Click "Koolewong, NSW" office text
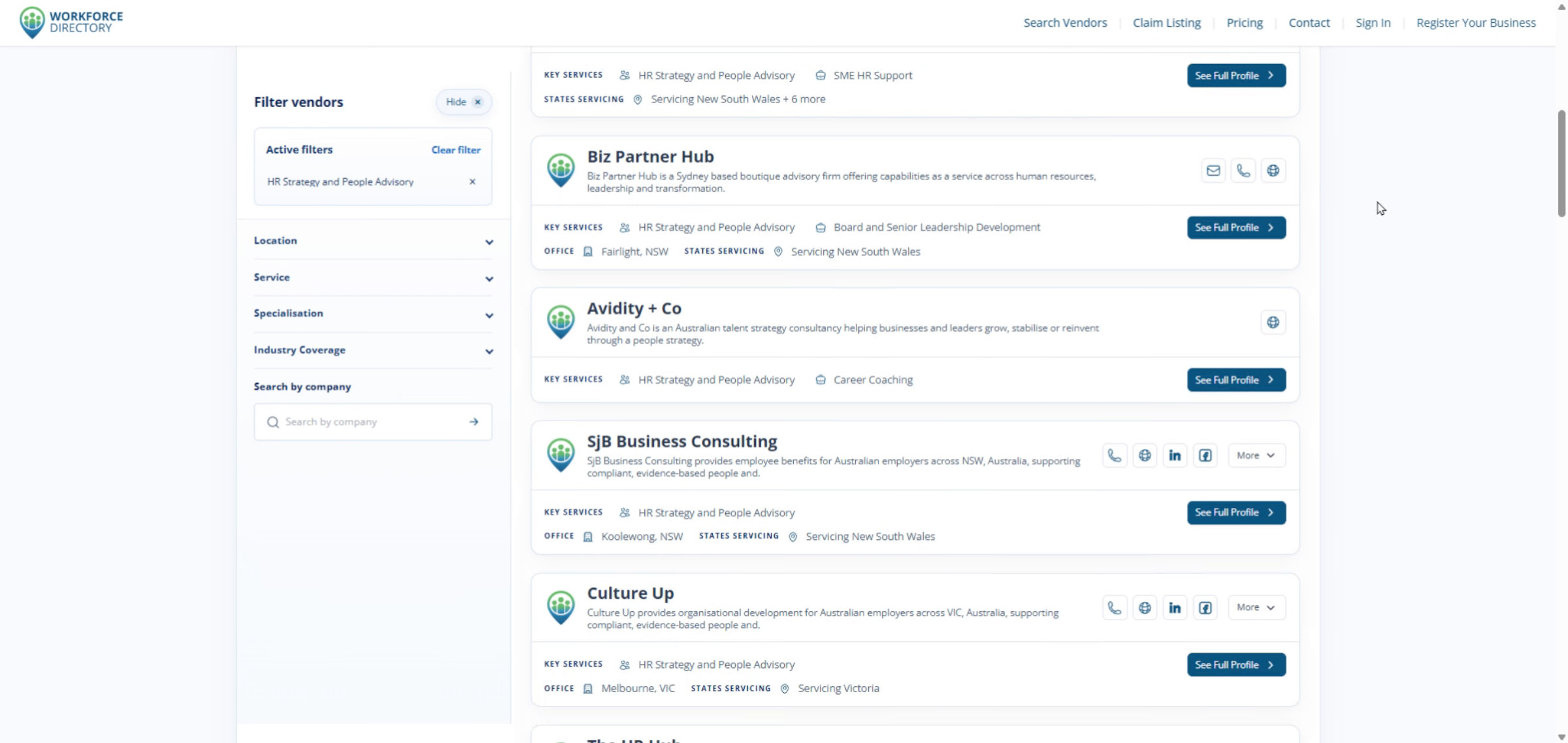This screenshot has width=1568, height=743. click(x=642, y=537)
